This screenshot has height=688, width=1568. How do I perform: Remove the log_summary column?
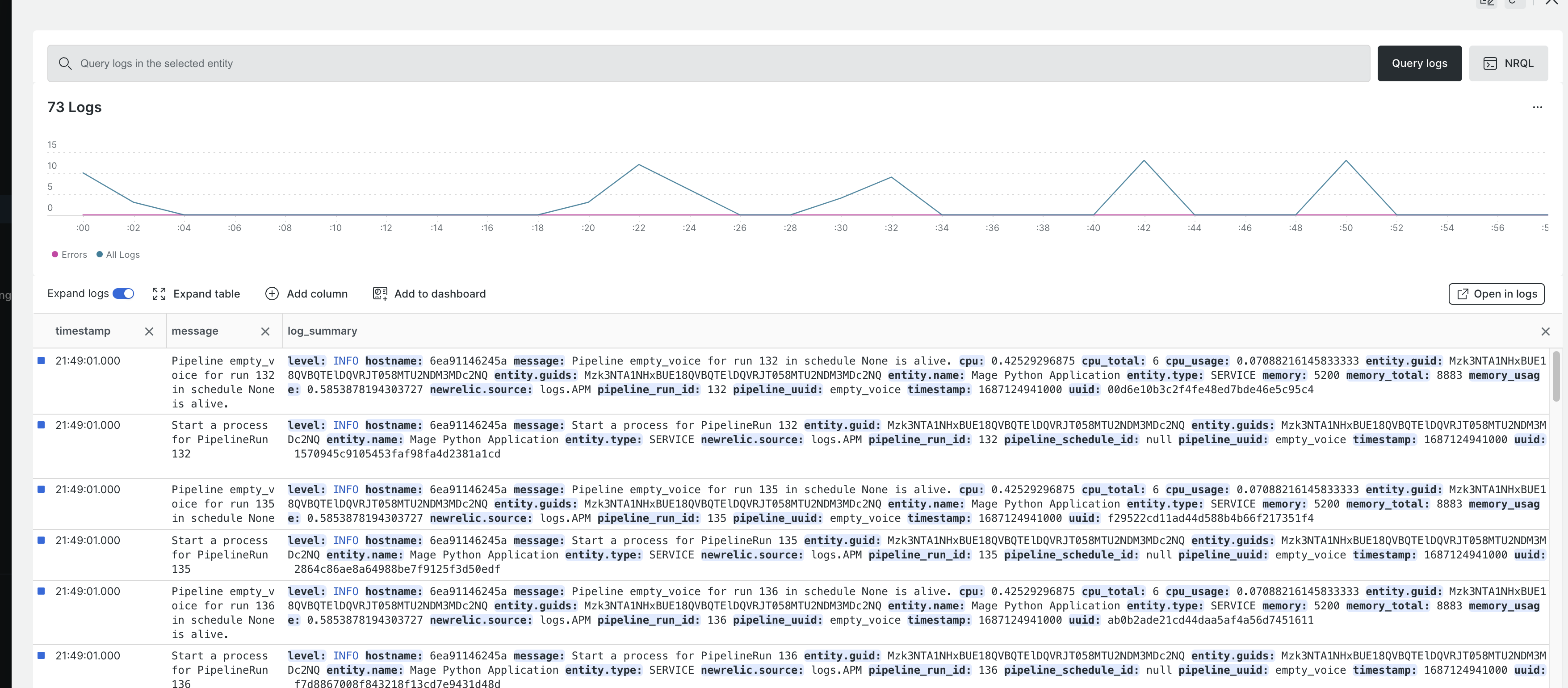(x=1545, y=331)
